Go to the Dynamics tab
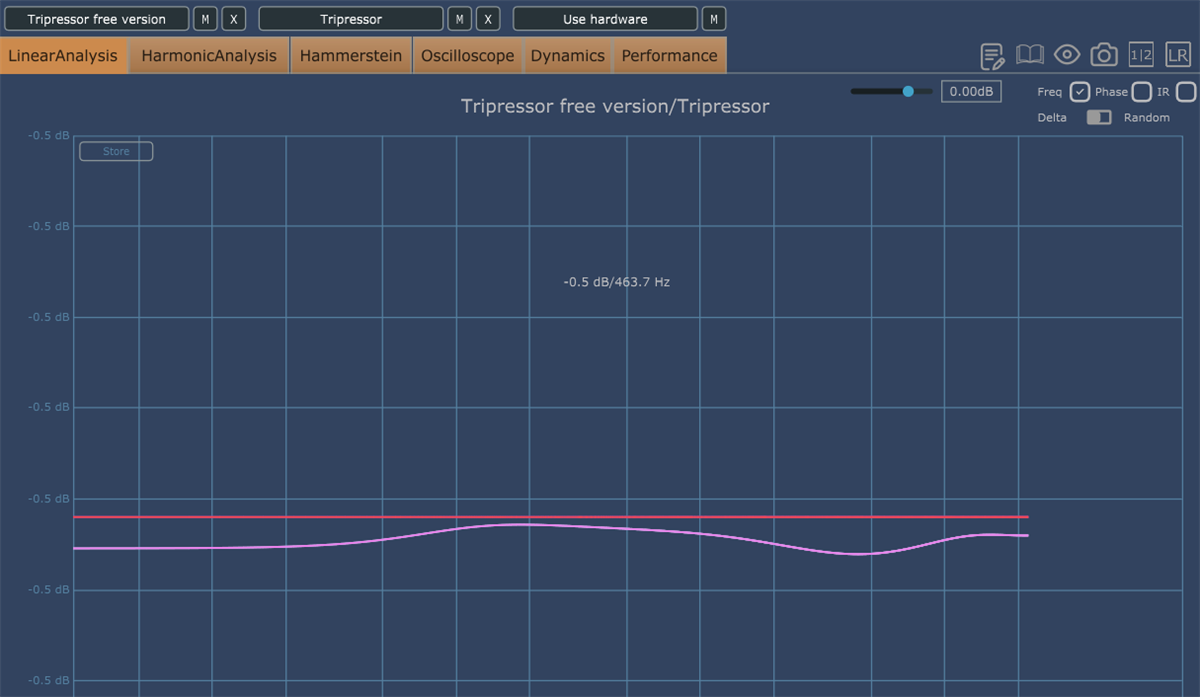 (x=567, y=56)
